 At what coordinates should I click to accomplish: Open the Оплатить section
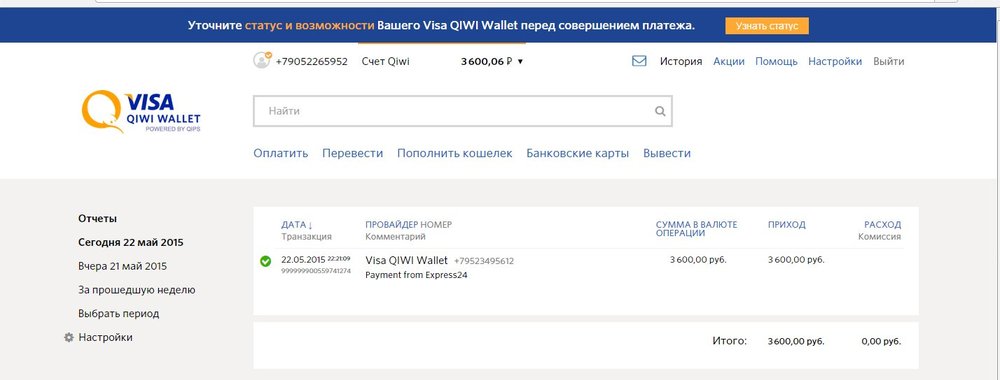(281, 153)
